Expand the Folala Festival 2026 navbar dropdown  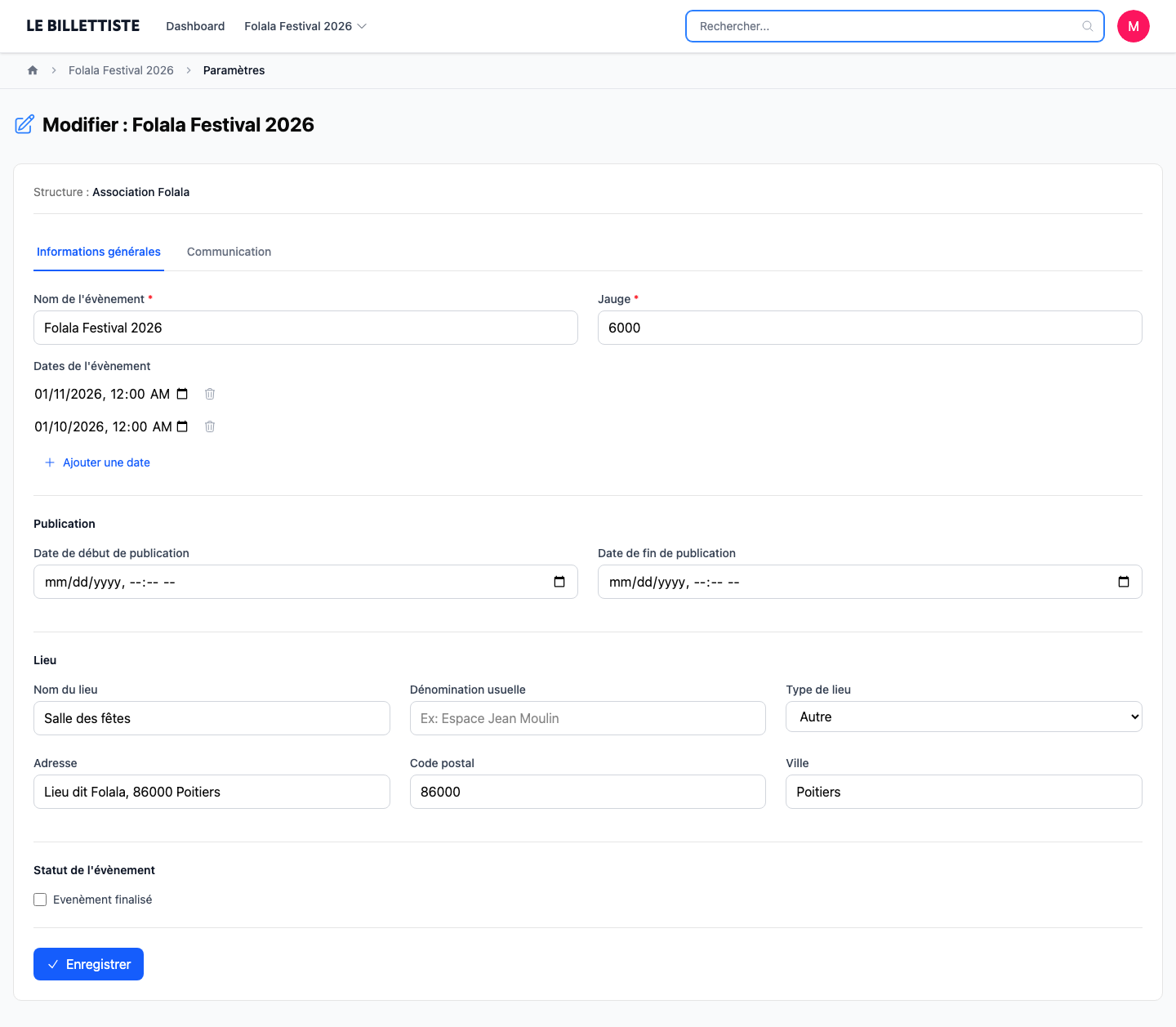click(x=305, y=26)
